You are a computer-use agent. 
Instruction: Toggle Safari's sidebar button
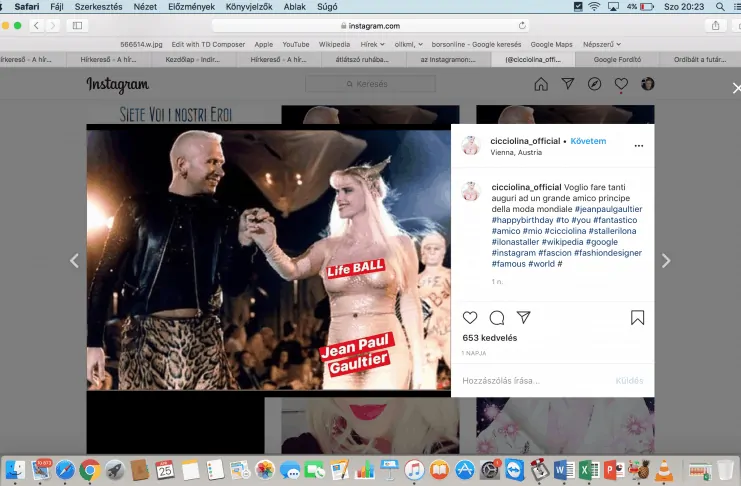pyautogui.click(x=78, y=26)
